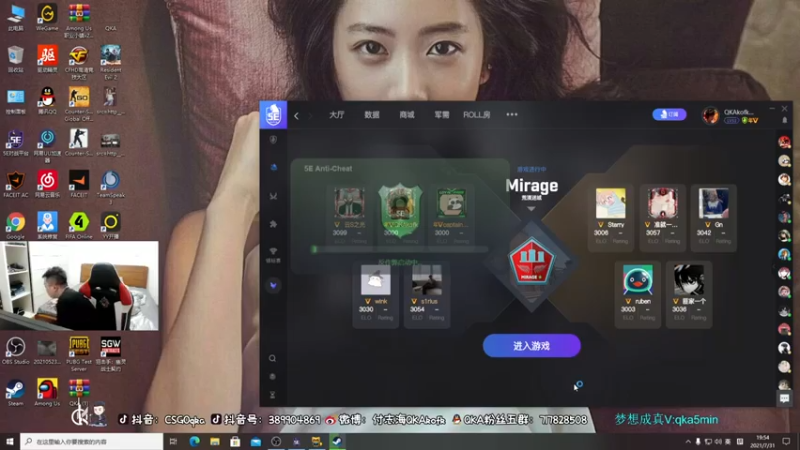Image resolution: width=800 pixels, height=450 pixels.
Task: Open NetEase Cloud Music red shortcut
Action: 47,184
